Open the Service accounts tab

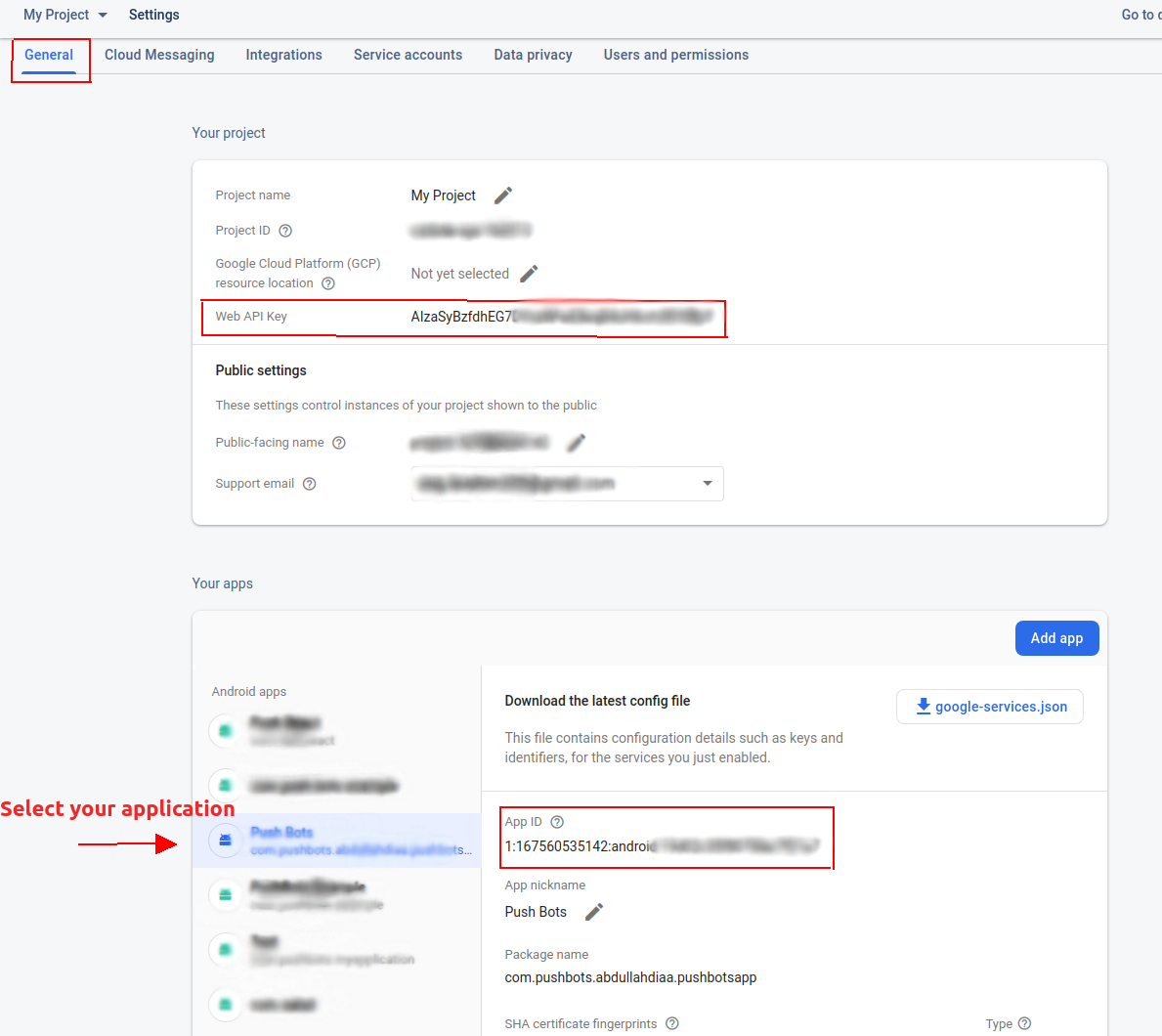pyautogui.click(x=408, y=55)
